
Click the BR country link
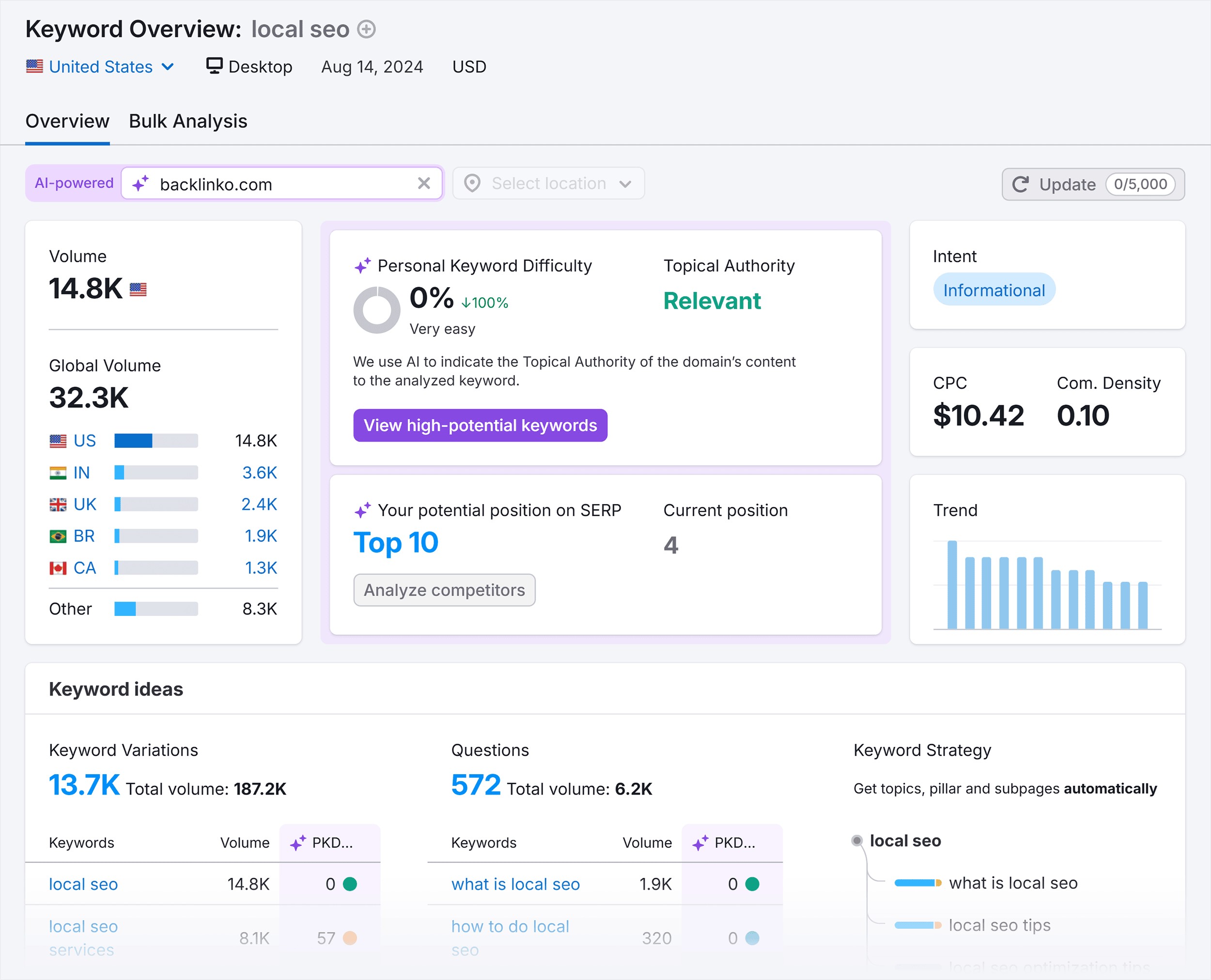pyautogui.click(x=84, y=536)
